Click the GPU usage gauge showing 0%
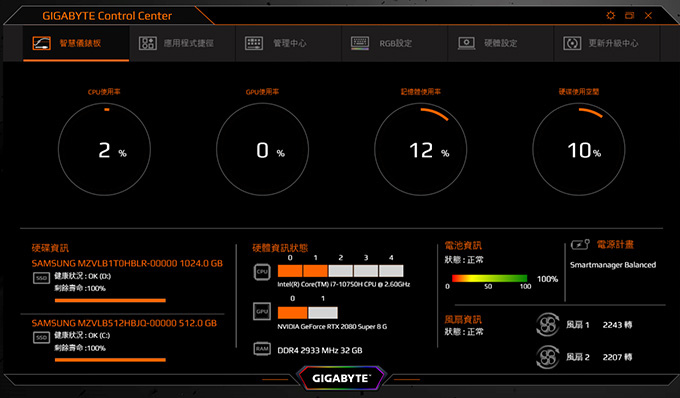Screen dimensions: 680x398 point(262,149)
